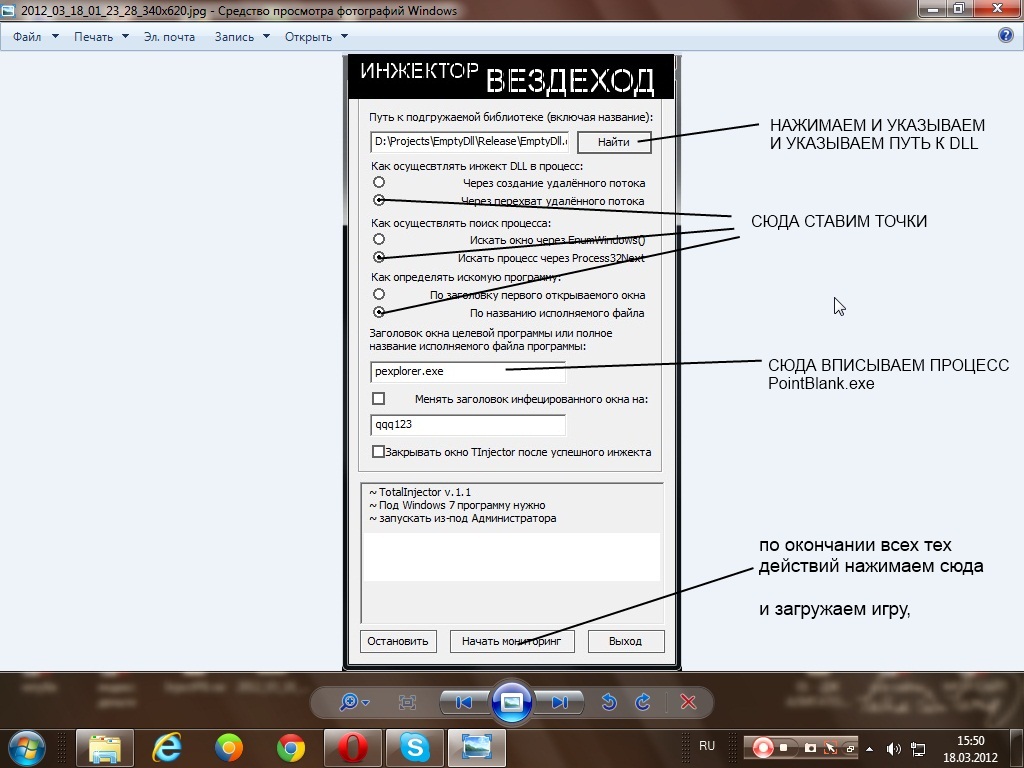Click the Начать мониторинг button
This screenshot has height=768, width=1024.
pos(512,641)
